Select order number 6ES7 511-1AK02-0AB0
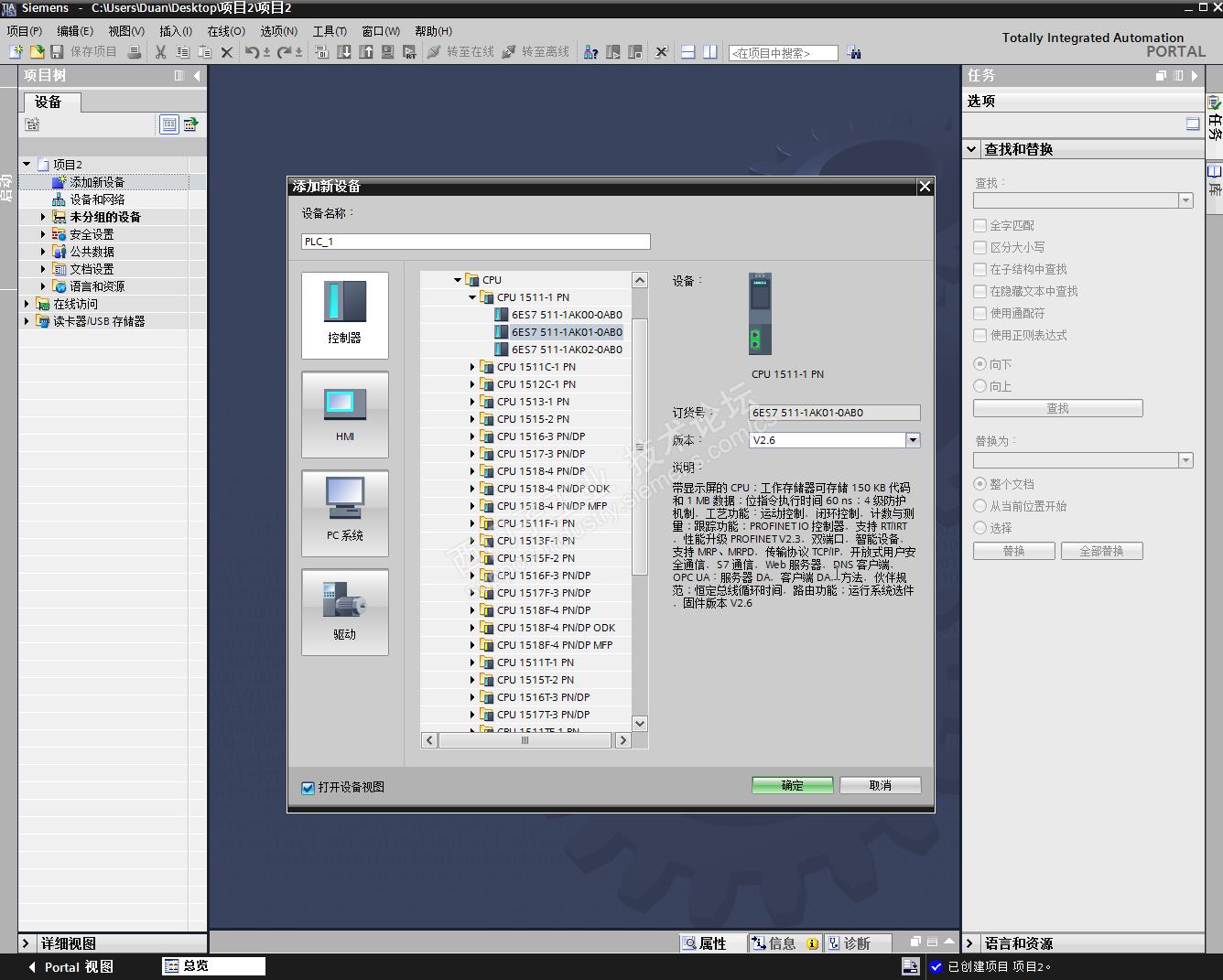The image size is (1223, 980). 567,350
